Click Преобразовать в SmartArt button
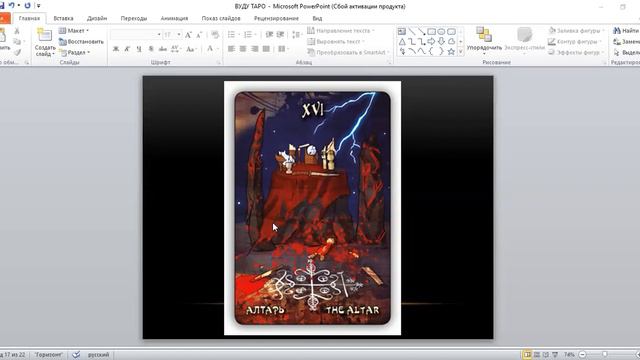The image size is (640, 360). tap(347, 52)
